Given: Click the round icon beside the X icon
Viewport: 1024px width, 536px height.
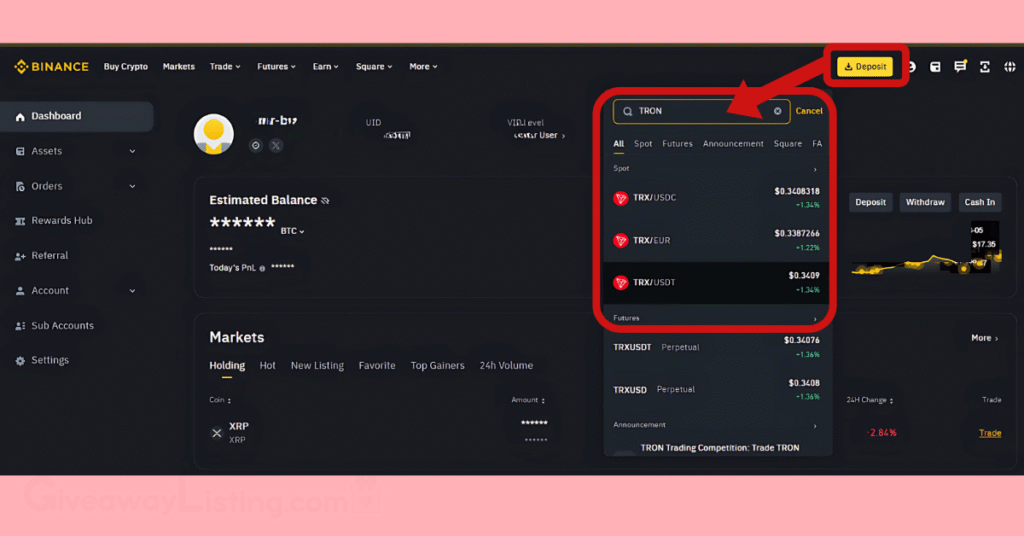Looking at the screenshot, I should 256,145.
